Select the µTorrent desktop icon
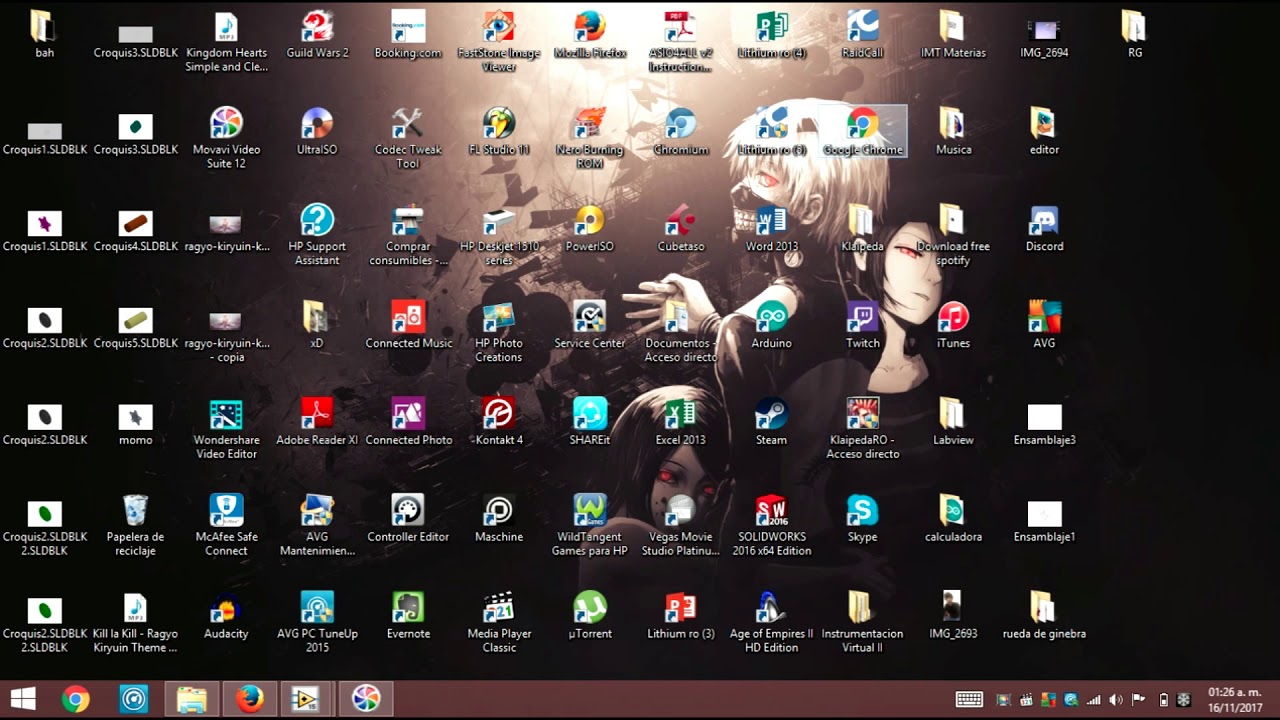 [590, 616]
